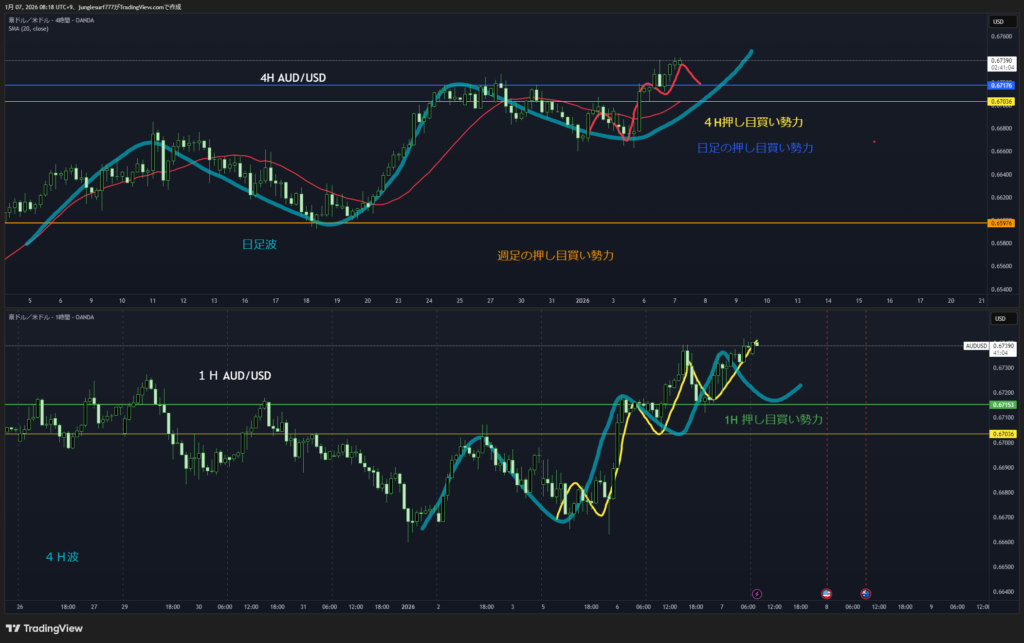The width and height of the screenshot is (1024, 643).
Task: Select the teal '日足波' text label
Action: click(x=260, y=244)
